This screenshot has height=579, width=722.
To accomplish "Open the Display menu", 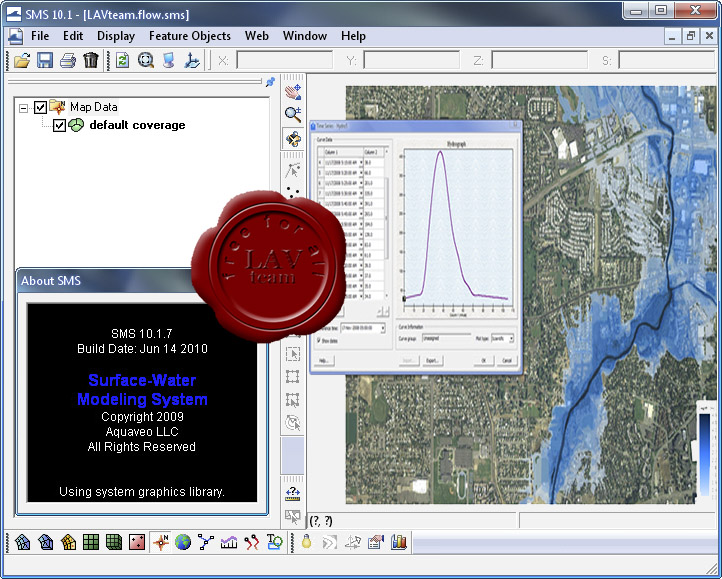I will 116,36.
